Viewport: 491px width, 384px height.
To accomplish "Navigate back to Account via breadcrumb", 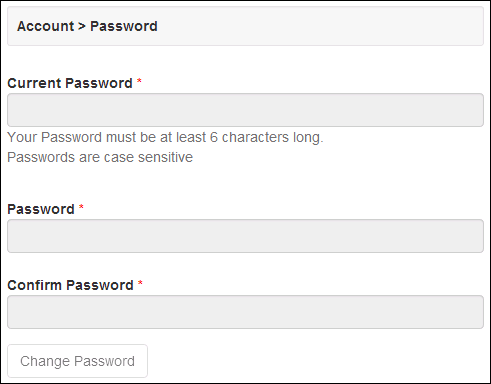I will (x=46, y=26).
